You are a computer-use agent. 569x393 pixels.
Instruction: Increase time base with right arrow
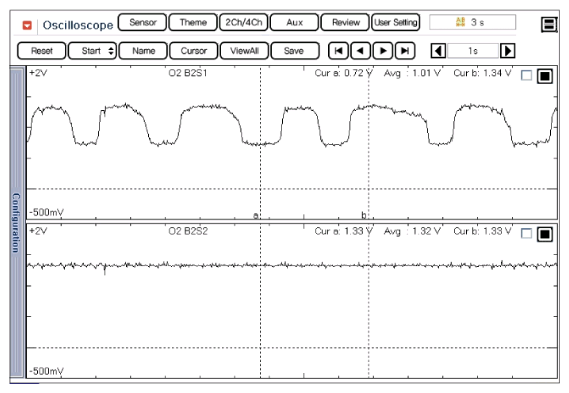(x=508, y=51)
